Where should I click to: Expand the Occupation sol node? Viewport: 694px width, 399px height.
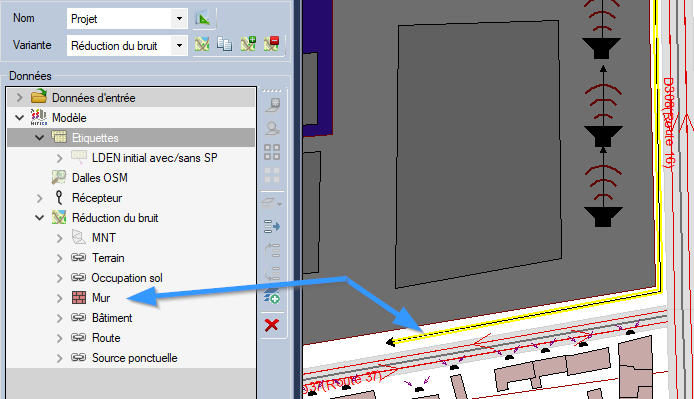tap(59, 278)
